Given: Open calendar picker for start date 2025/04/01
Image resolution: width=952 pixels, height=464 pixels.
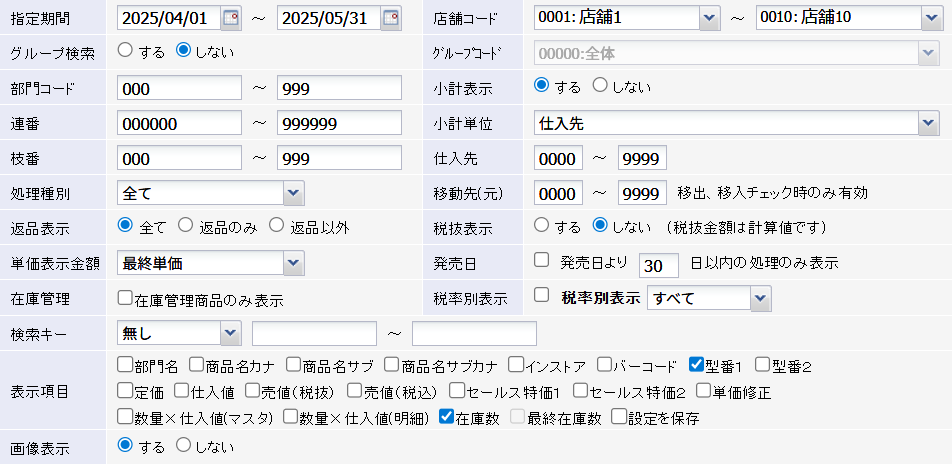Looking at the screenshot, I should coord(231,17).
